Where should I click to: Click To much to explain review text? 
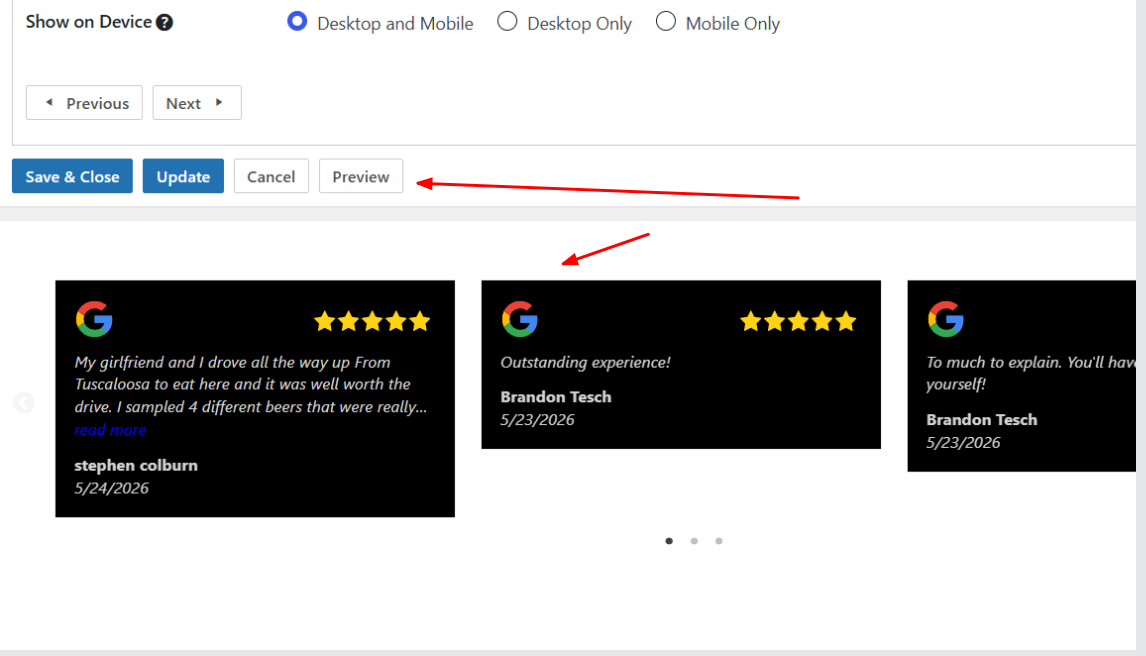(x=1031, y=373)
